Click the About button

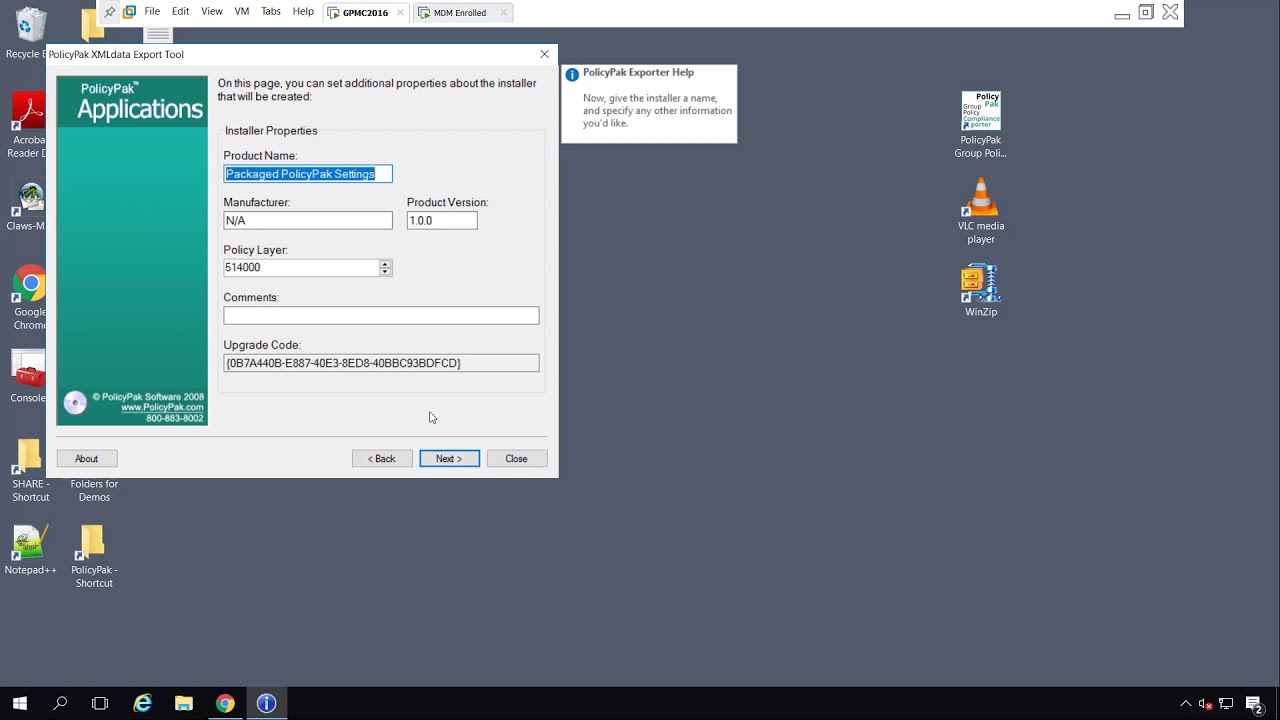point(87,459)
